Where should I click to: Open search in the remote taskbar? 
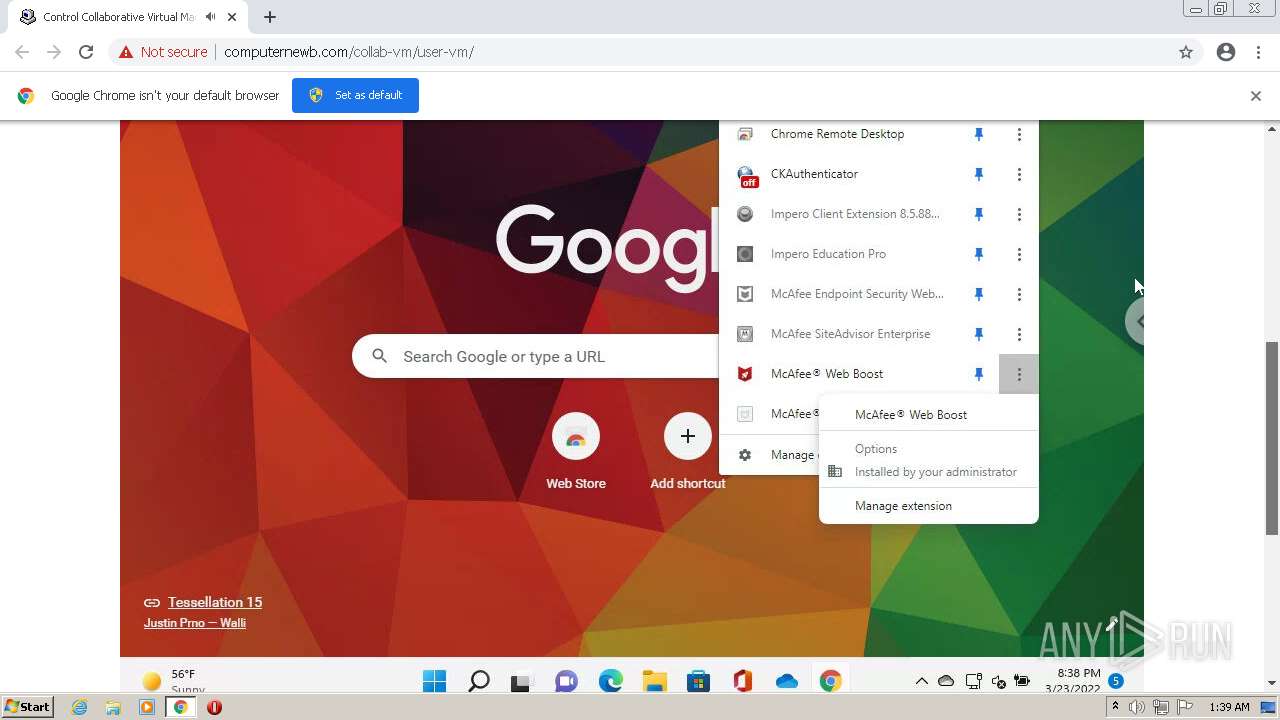point(479,681)
